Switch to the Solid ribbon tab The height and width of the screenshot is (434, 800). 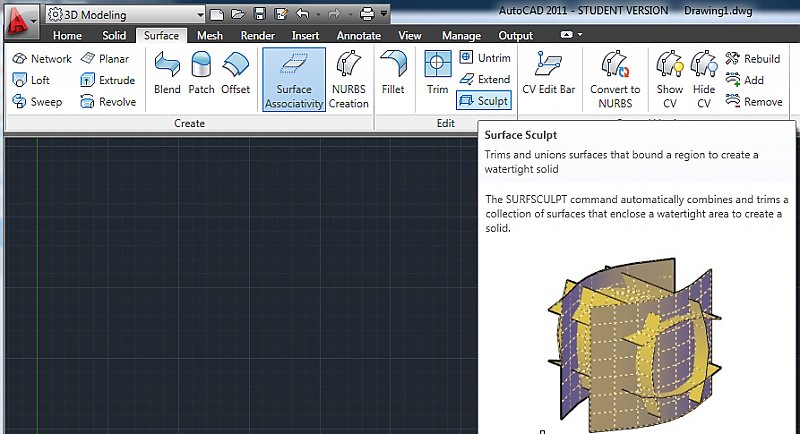[x=114, y=36]
